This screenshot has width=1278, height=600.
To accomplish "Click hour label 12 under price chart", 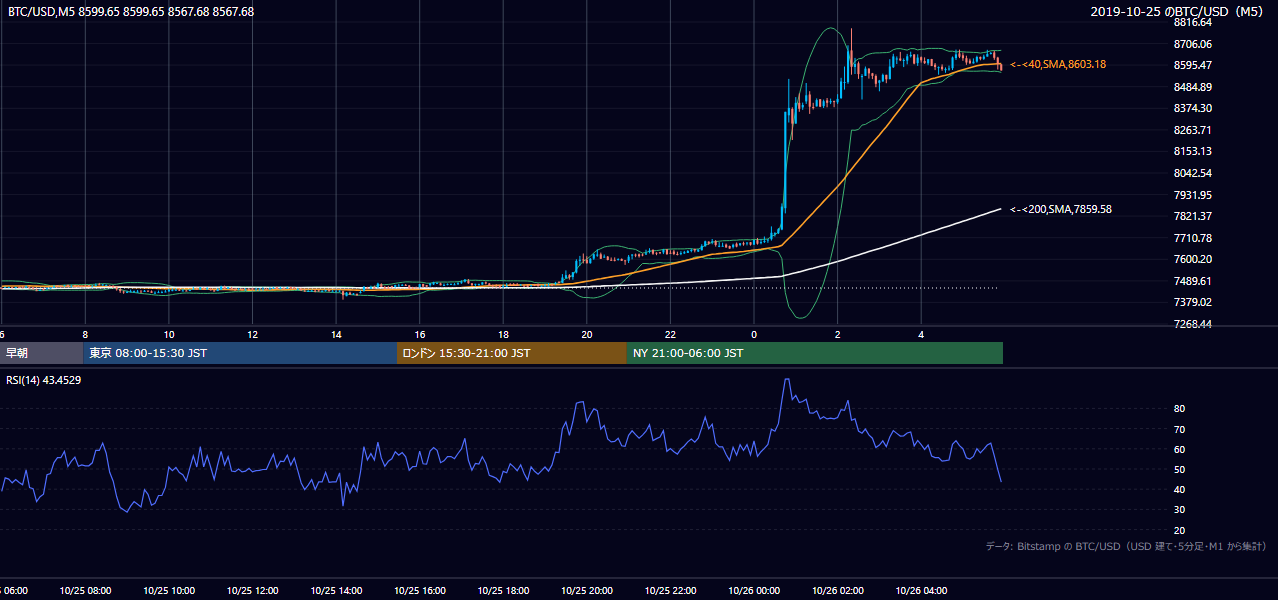I will (x=252, y=335).
